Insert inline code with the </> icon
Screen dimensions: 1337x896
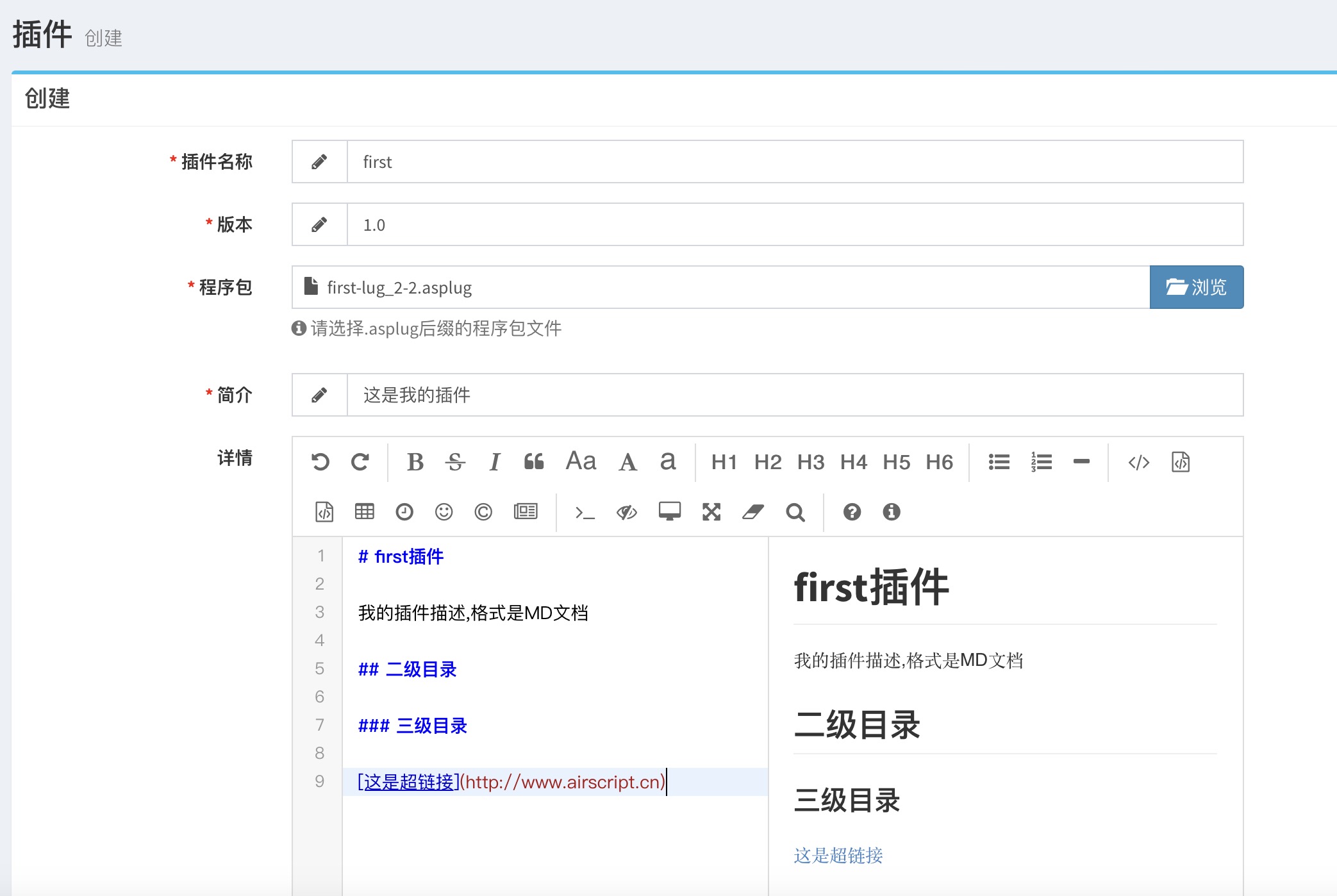1139,462
